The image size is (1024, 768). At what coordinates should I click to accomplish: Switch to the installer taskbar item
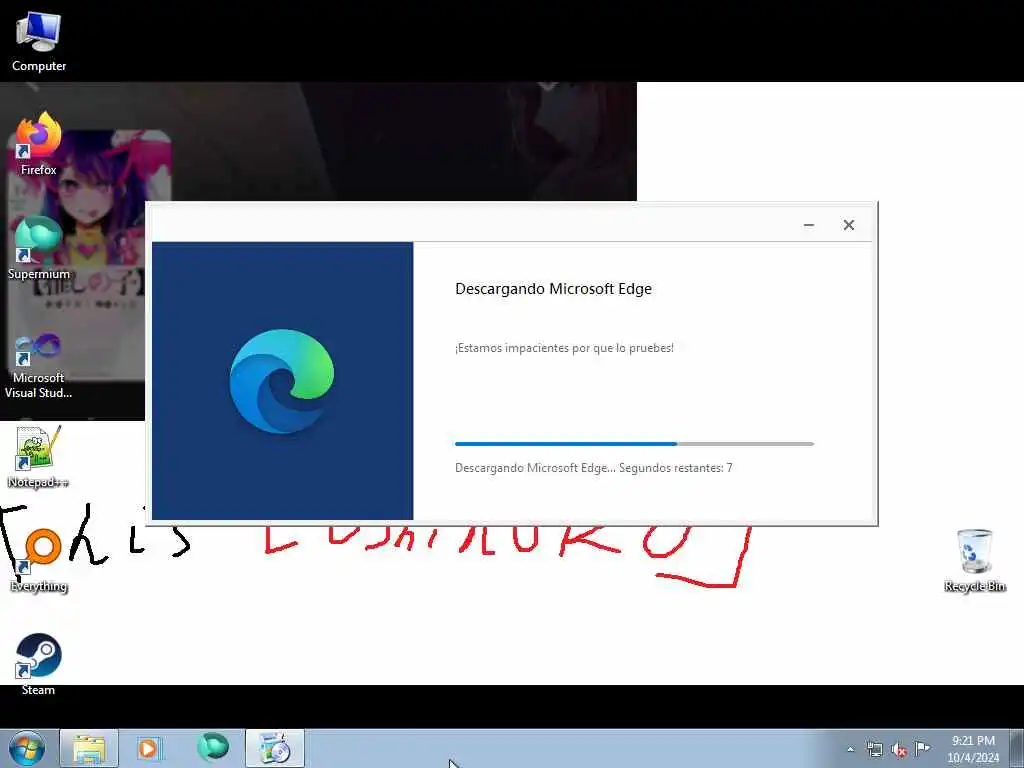click(x=275, y=748)
